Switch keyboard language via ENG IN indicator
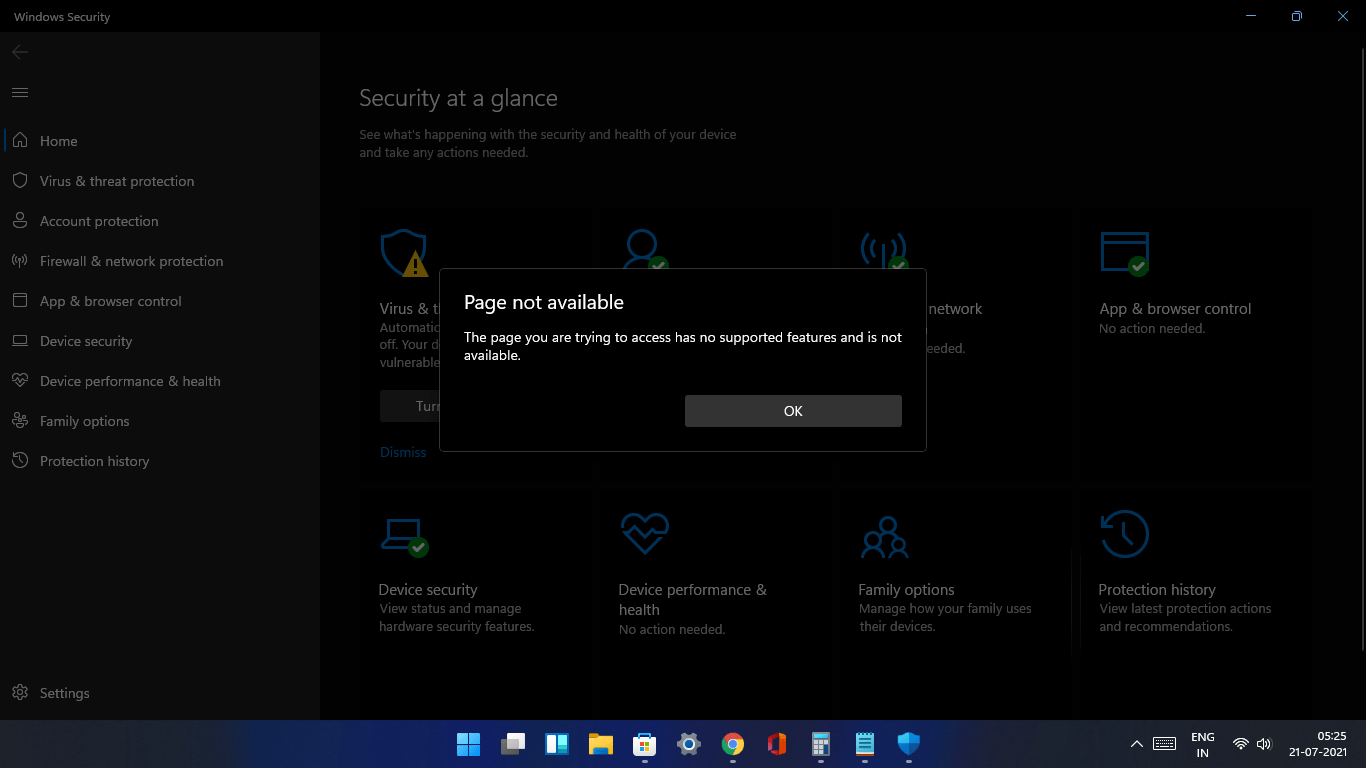This screenshot has height=768, width=1366. click(x=1202, y=744)
